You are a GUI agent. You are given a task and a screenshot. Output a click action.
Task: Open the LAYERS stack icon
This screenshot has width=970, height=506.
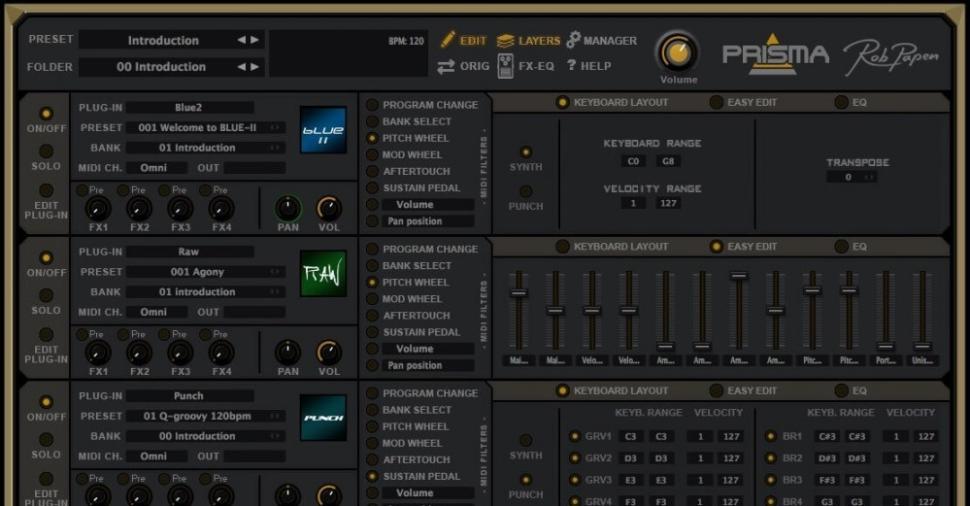pos(505,41)
